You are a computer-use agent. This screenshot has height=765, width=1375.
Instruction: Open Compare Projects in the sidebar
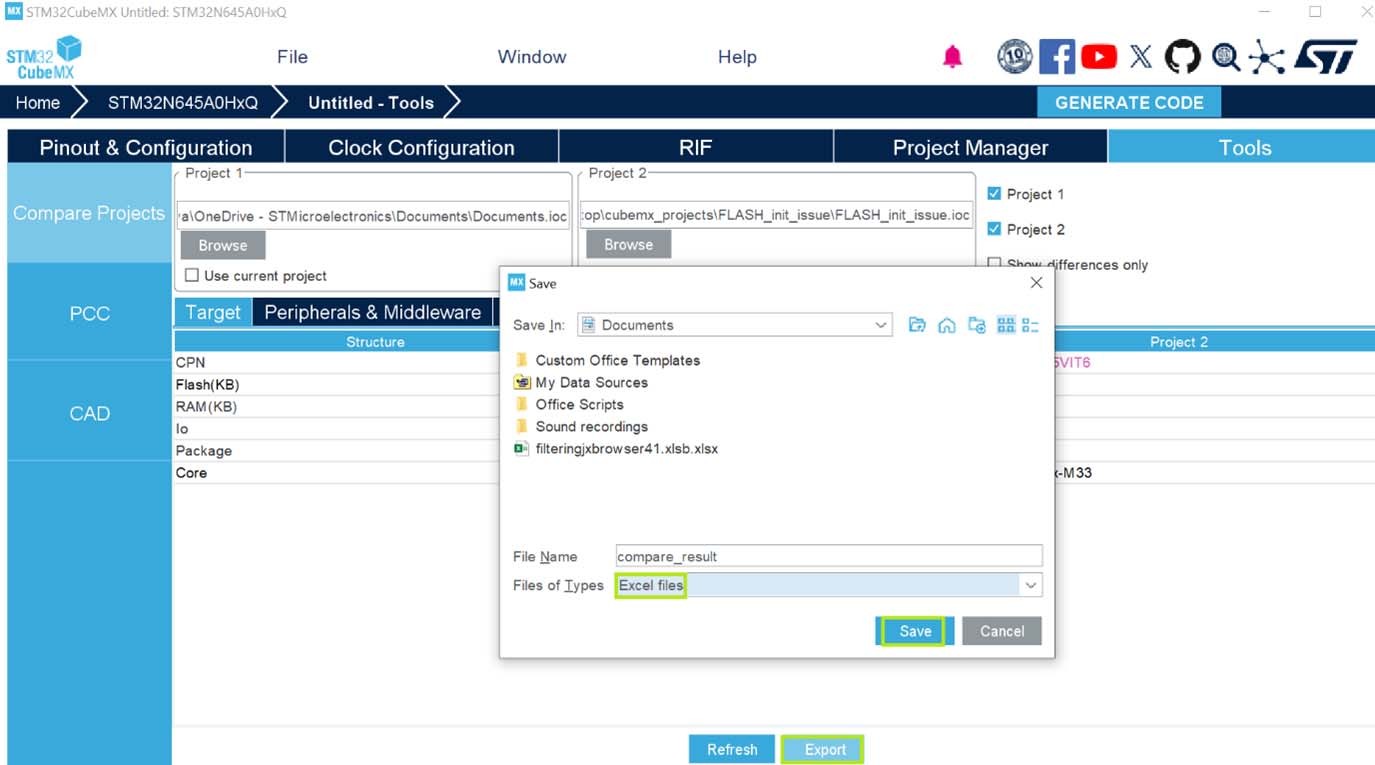click(x=89, y=213)
